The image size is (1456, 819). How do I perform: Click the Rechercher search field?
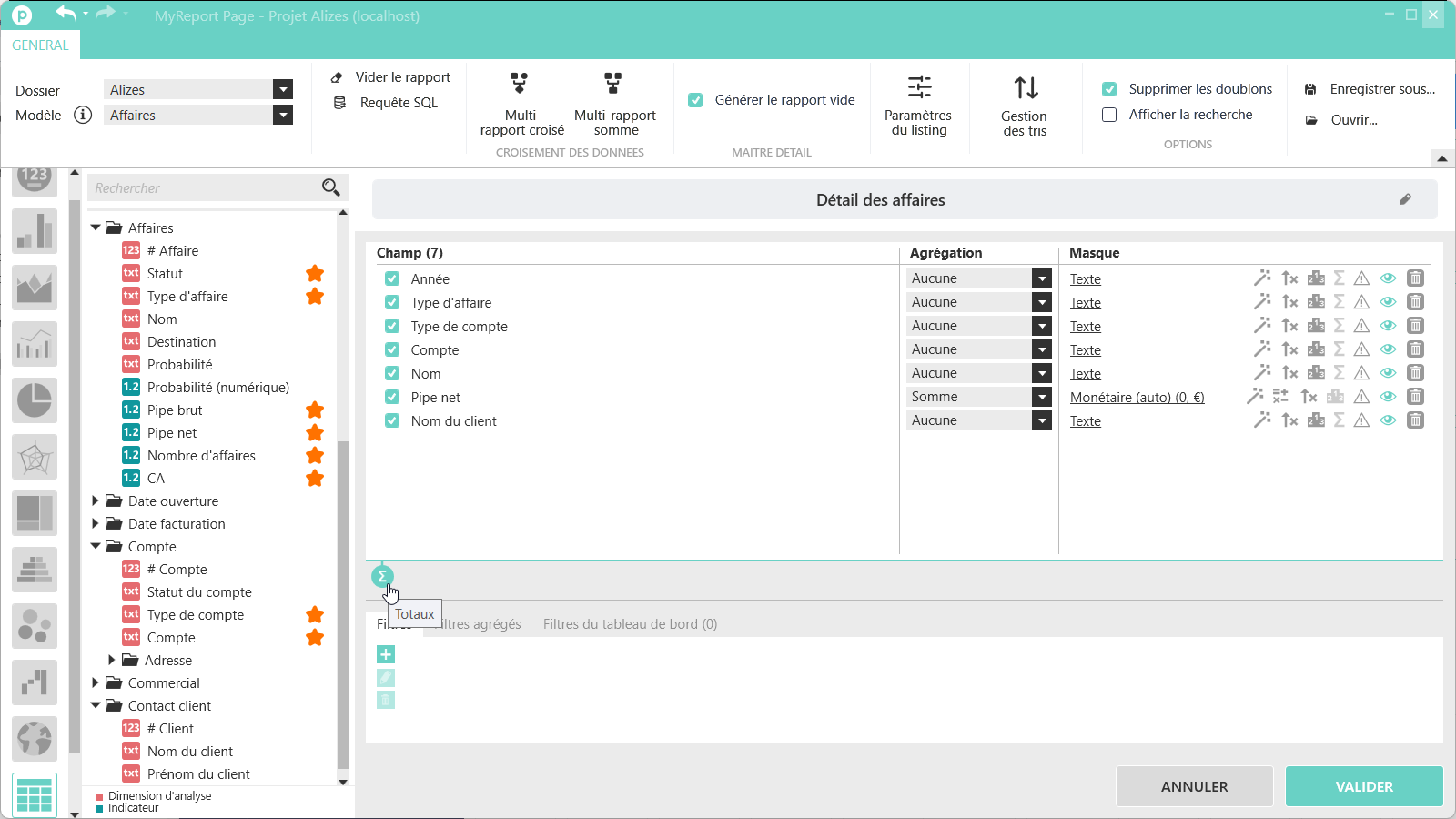click(x=204, y=188)
